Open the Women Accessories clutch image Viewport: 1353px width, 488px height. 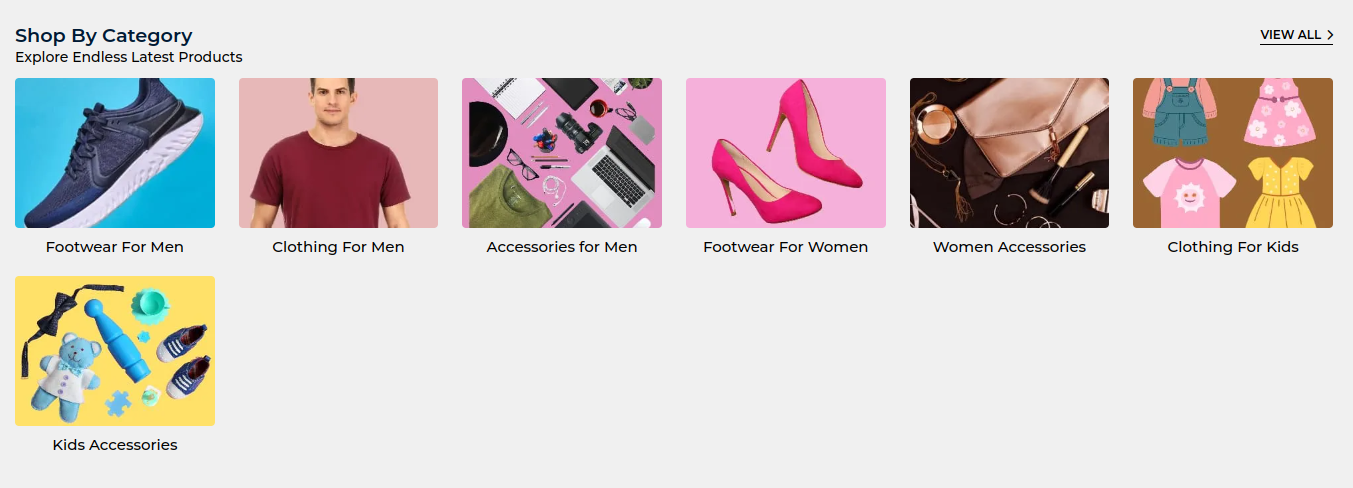(1009, 153)
